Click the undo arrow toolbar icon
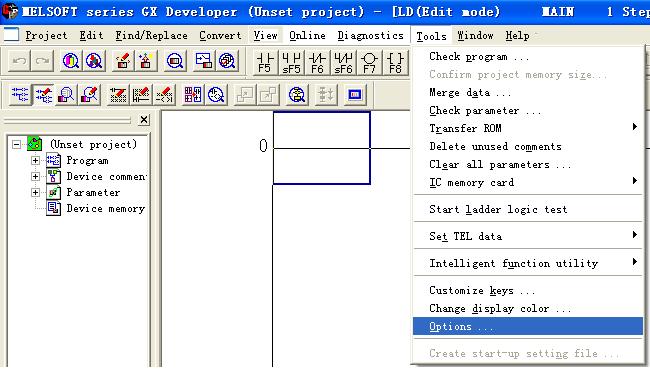The height and width of the screenshot is (369, 650). (19, 61)
